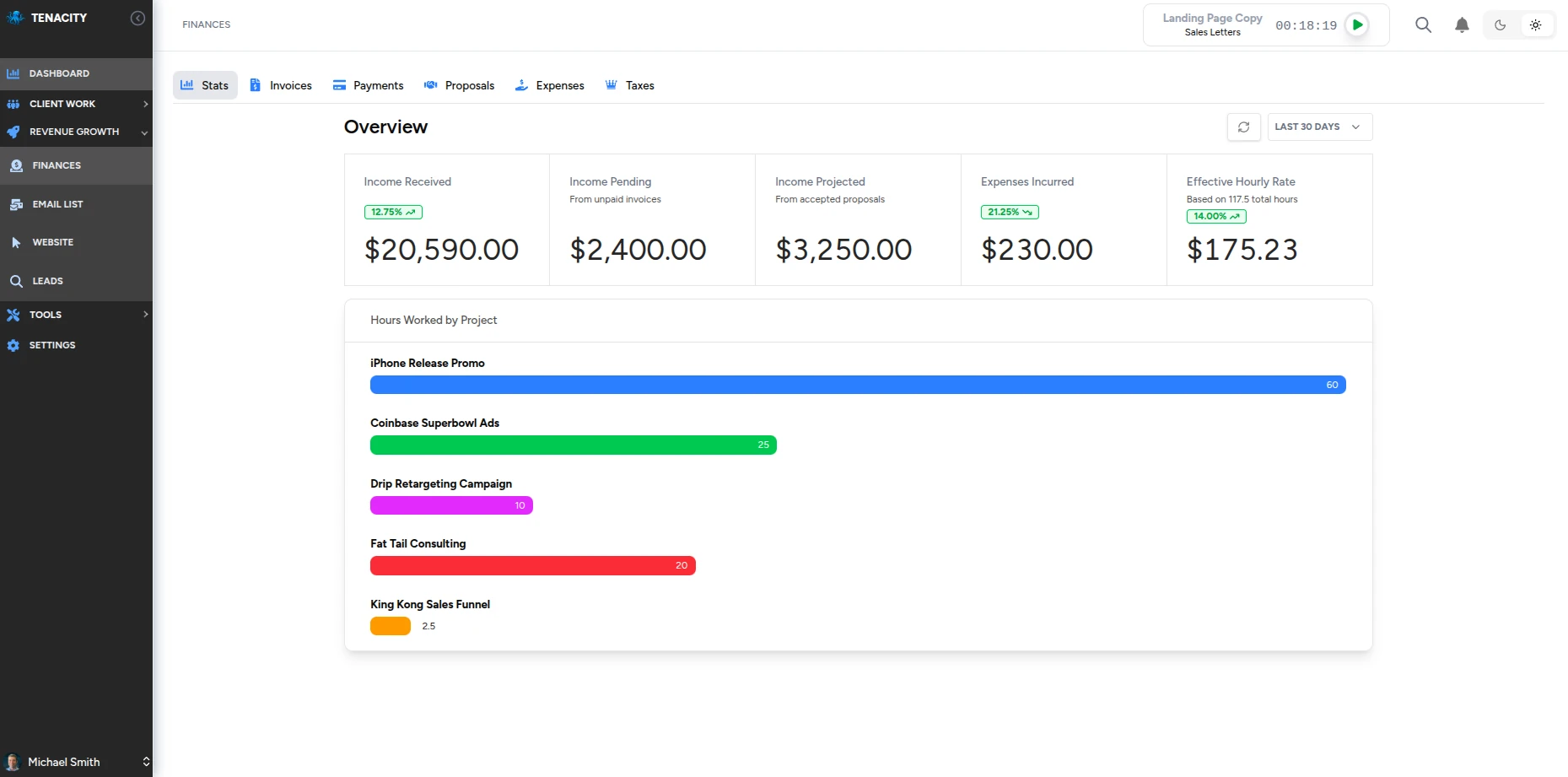Open Settings from the sidebar

[x=52, y=345]
